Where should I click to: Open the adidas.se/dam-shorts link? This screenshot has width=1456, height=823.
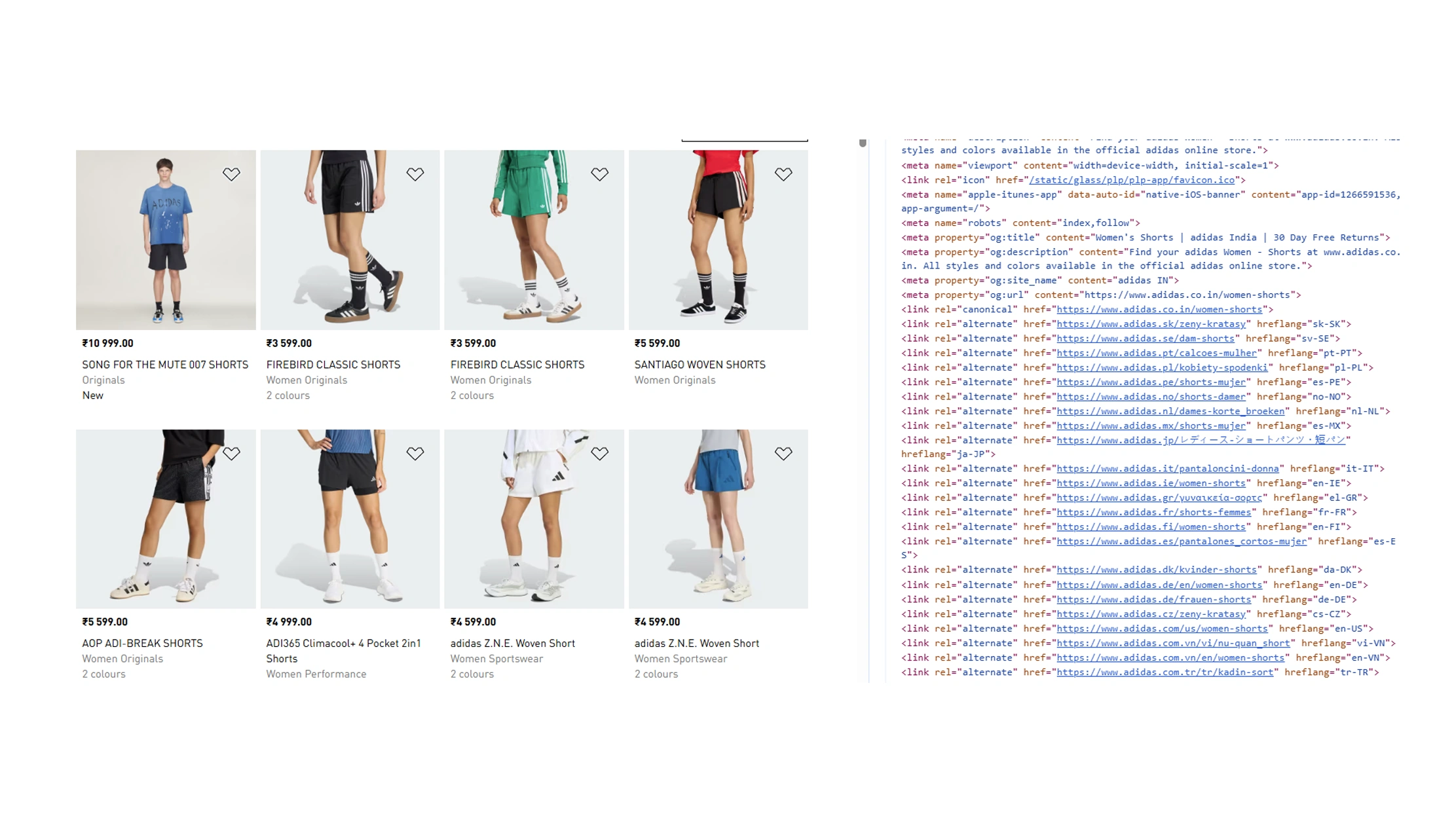tap(1145, 338)
